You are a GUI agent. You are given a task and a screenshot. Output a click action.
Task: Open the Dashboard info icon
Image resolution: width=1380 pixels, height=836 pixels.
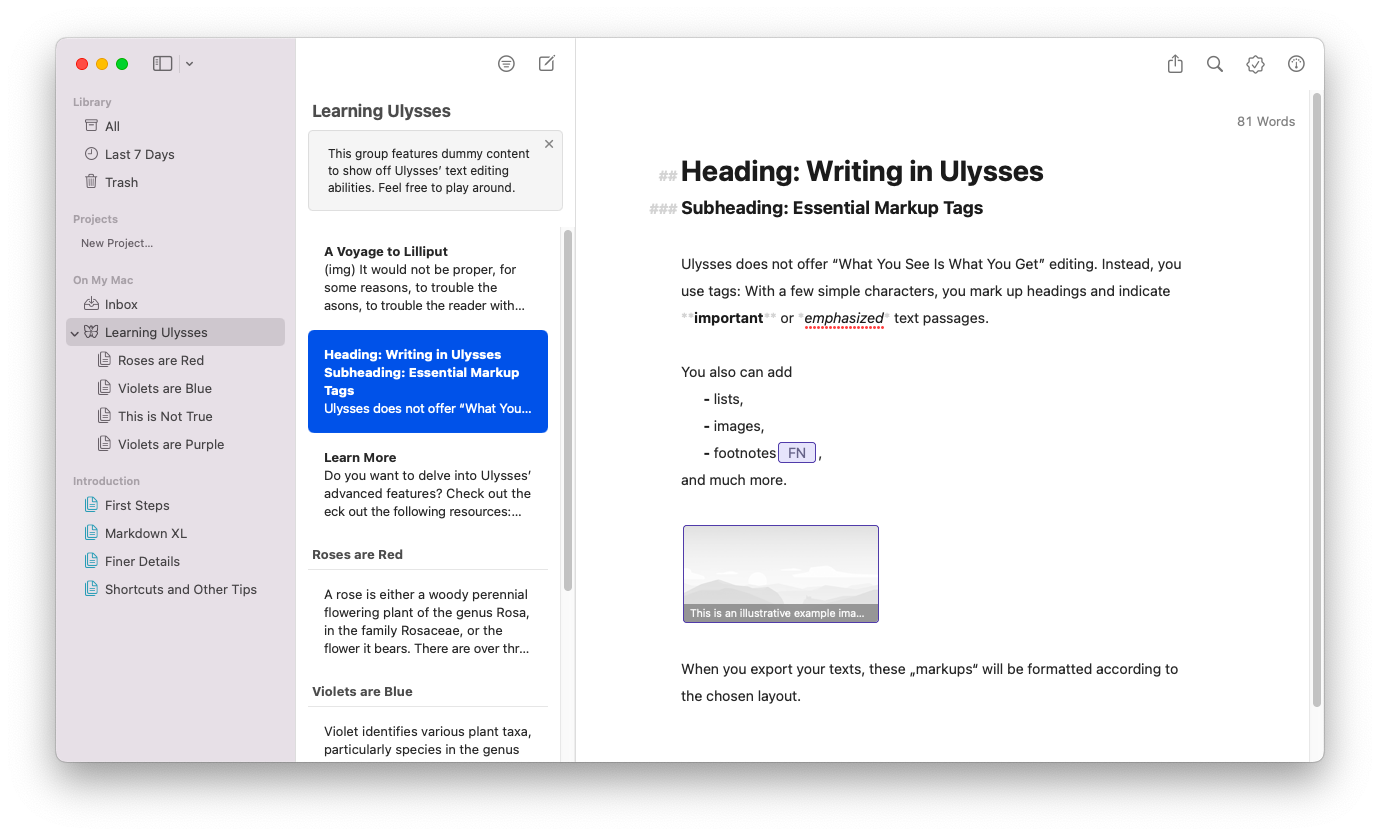(x=1297, y=64)
